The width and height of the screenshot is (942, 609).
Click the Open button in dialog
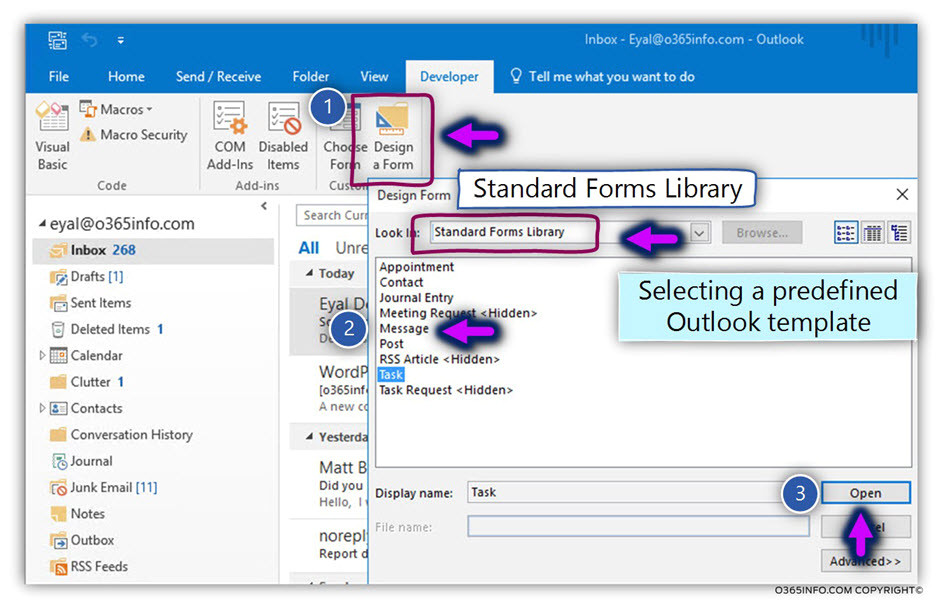point(865,493)
